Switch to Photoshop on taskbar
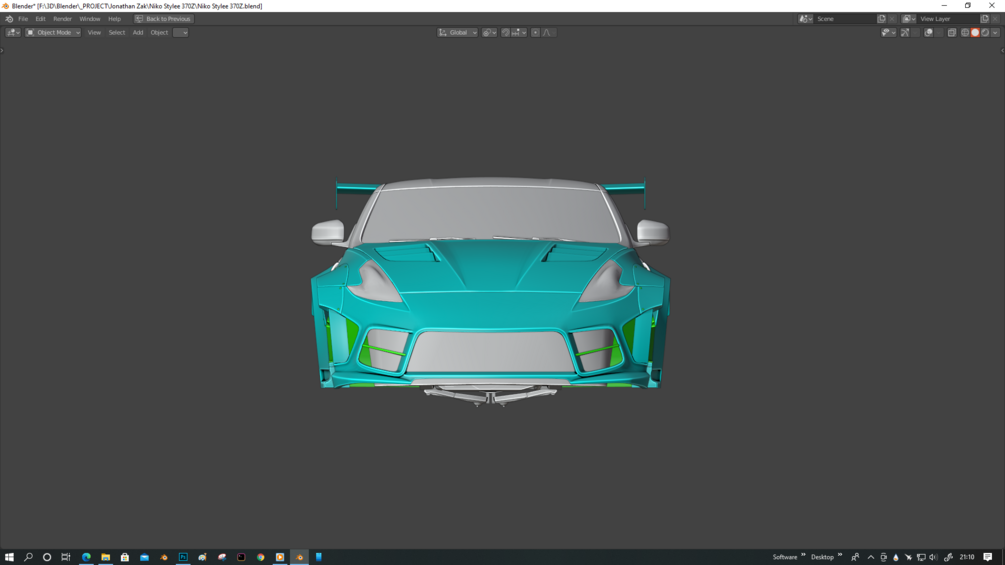 click(183, 557)
